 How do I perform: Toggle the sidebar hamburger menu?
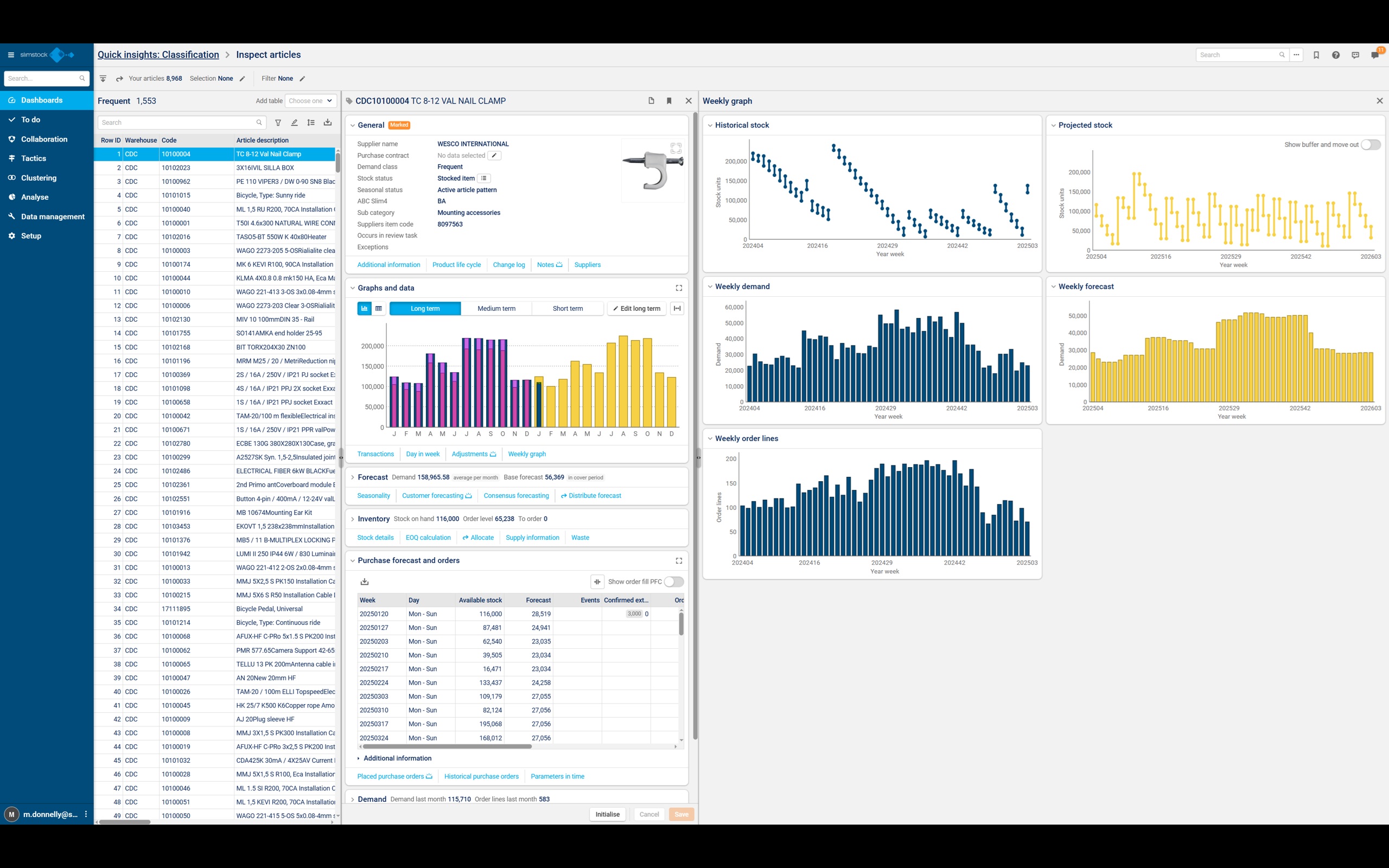[x=11, y=55]
